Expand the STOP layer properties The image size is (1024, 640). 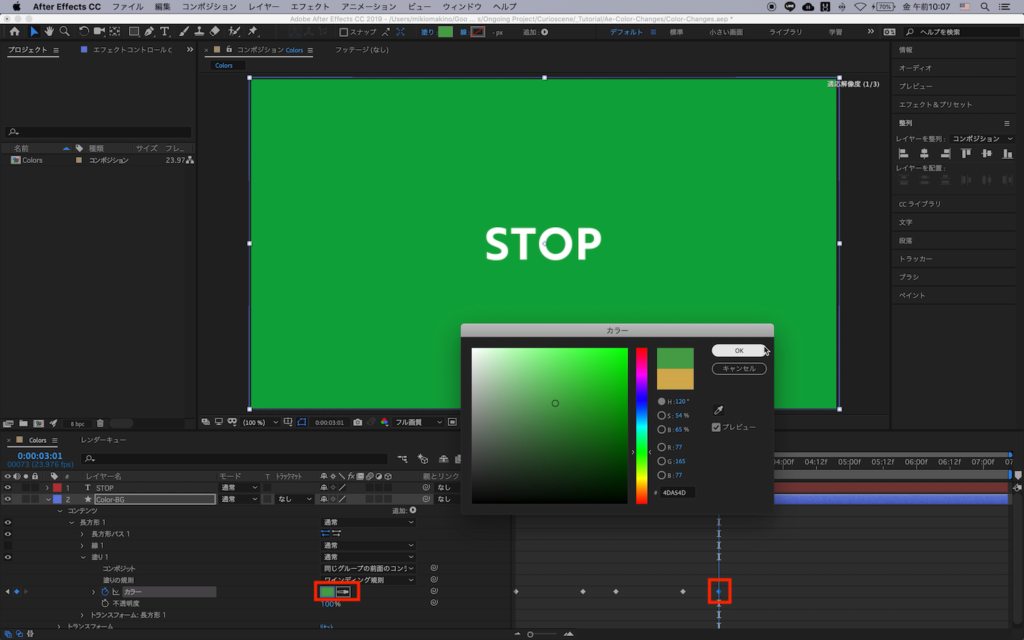click(46, 487)
